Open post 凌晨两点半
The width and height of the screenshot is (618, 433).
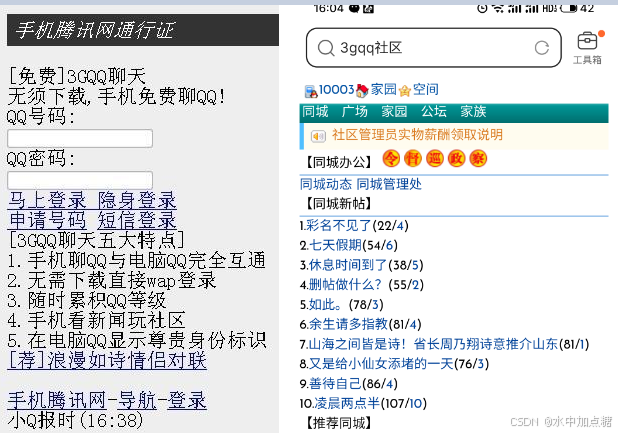[x=347, y=403]
